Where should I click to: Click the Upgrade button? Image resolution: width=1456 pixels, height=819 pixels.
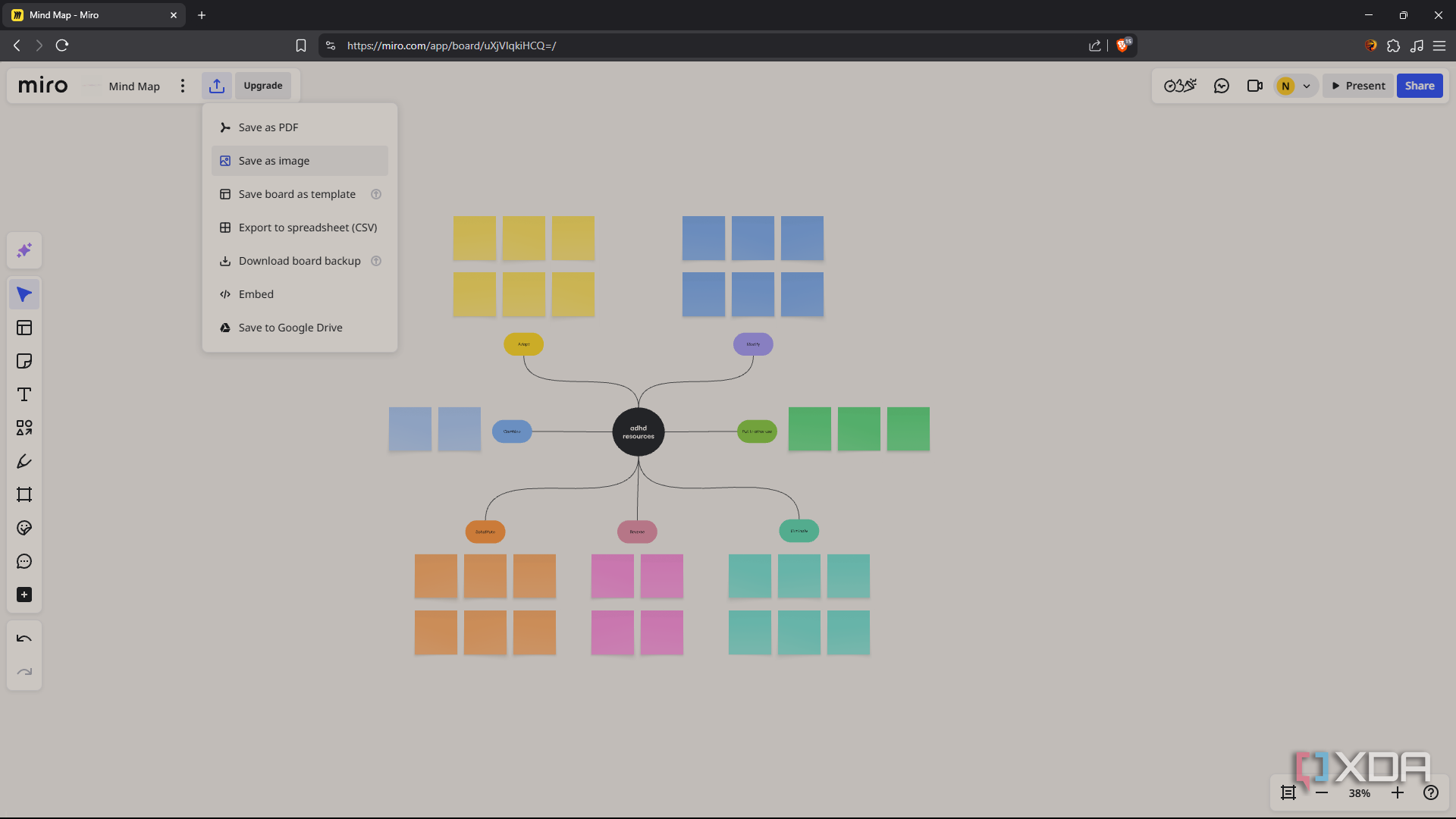[x=263, y=86]
